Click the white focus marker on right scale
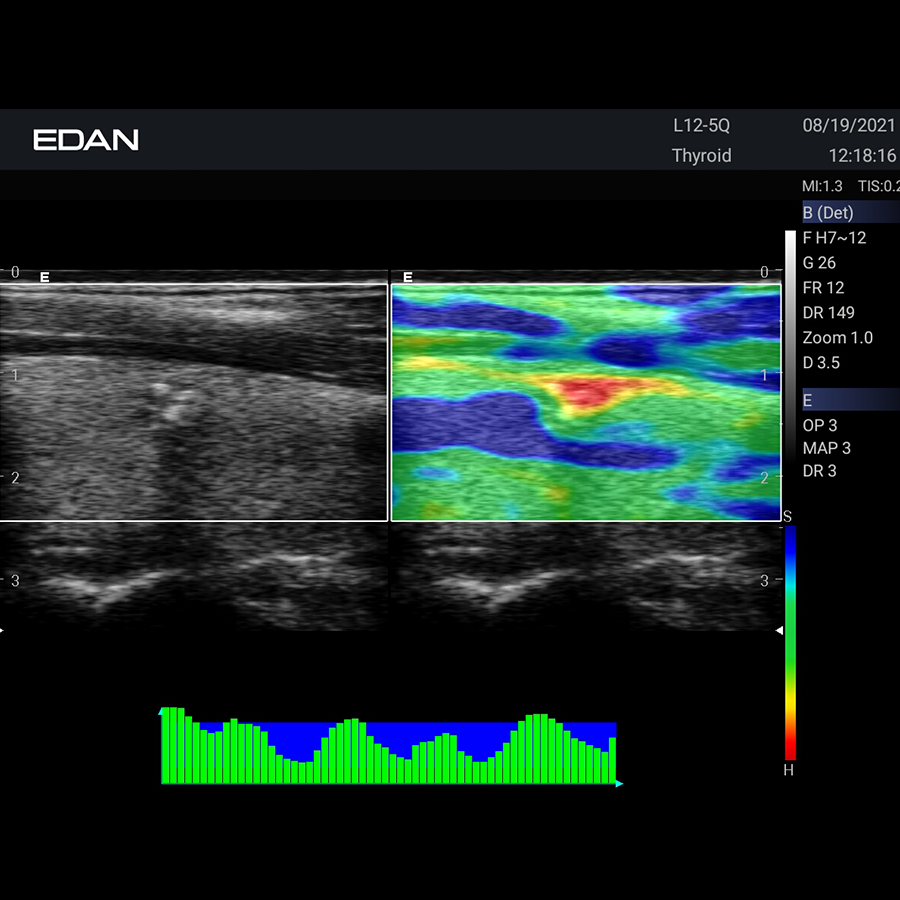Screen dimensions: 900x900 pos(779,631)
